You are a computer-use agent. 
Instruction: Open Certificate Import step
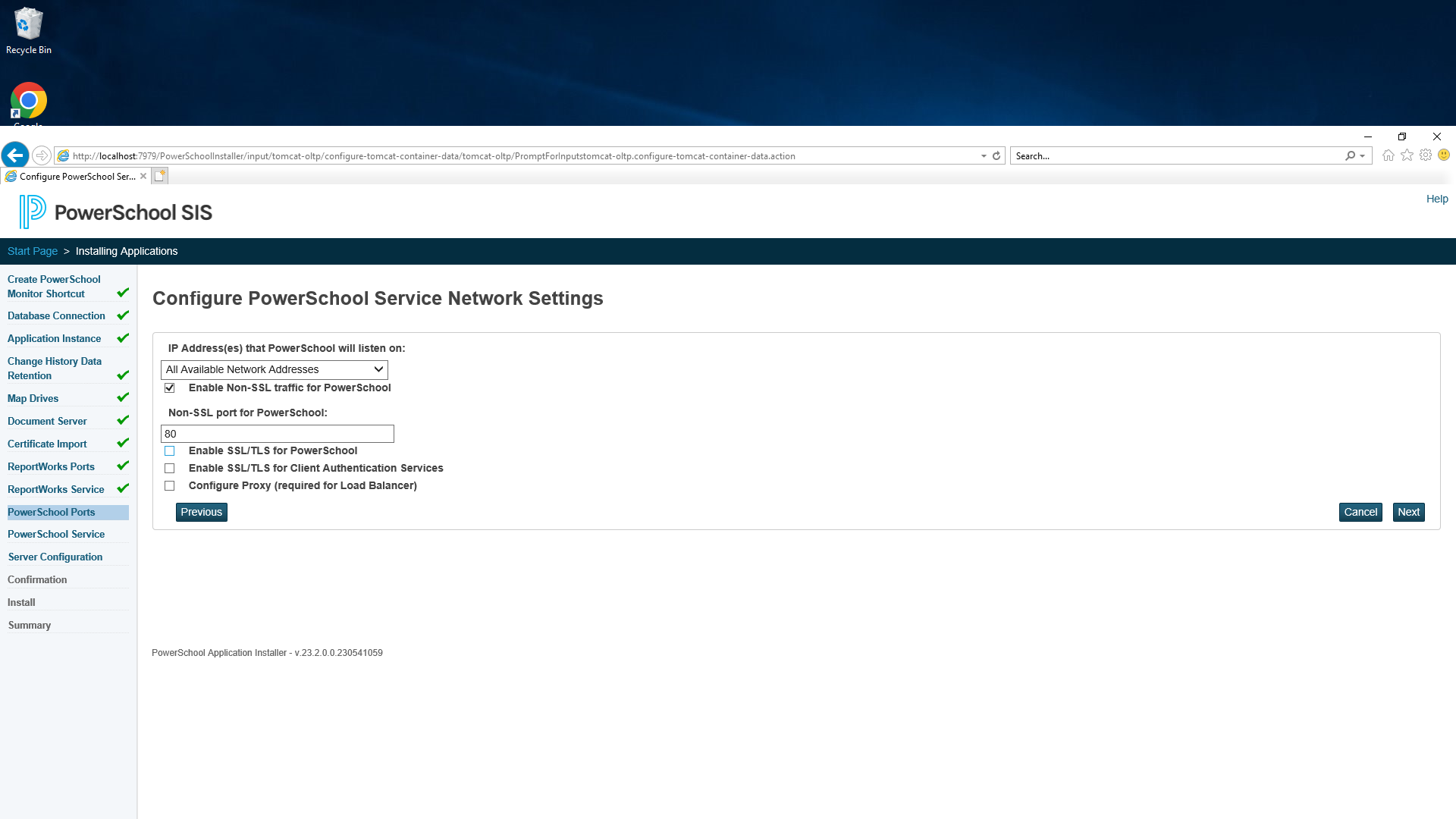(47, 444)
